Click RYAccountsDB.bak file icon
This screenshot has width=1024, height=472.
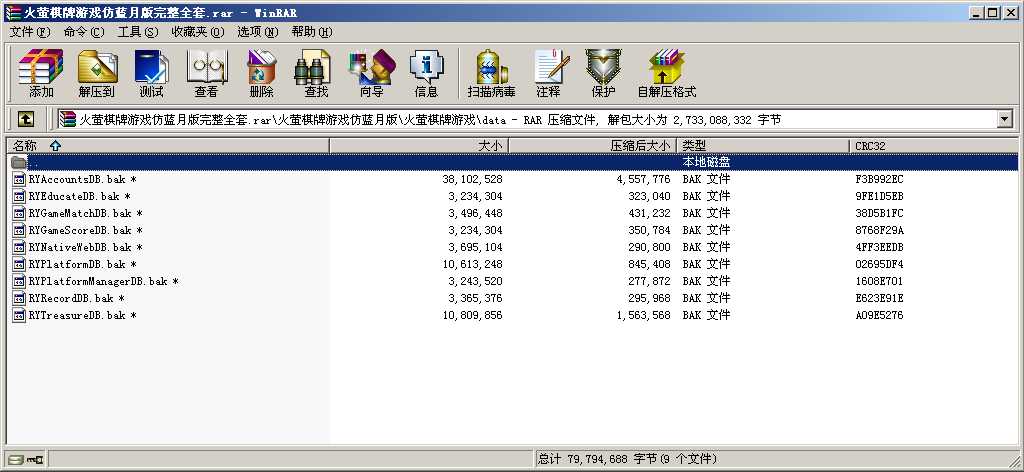19,179
